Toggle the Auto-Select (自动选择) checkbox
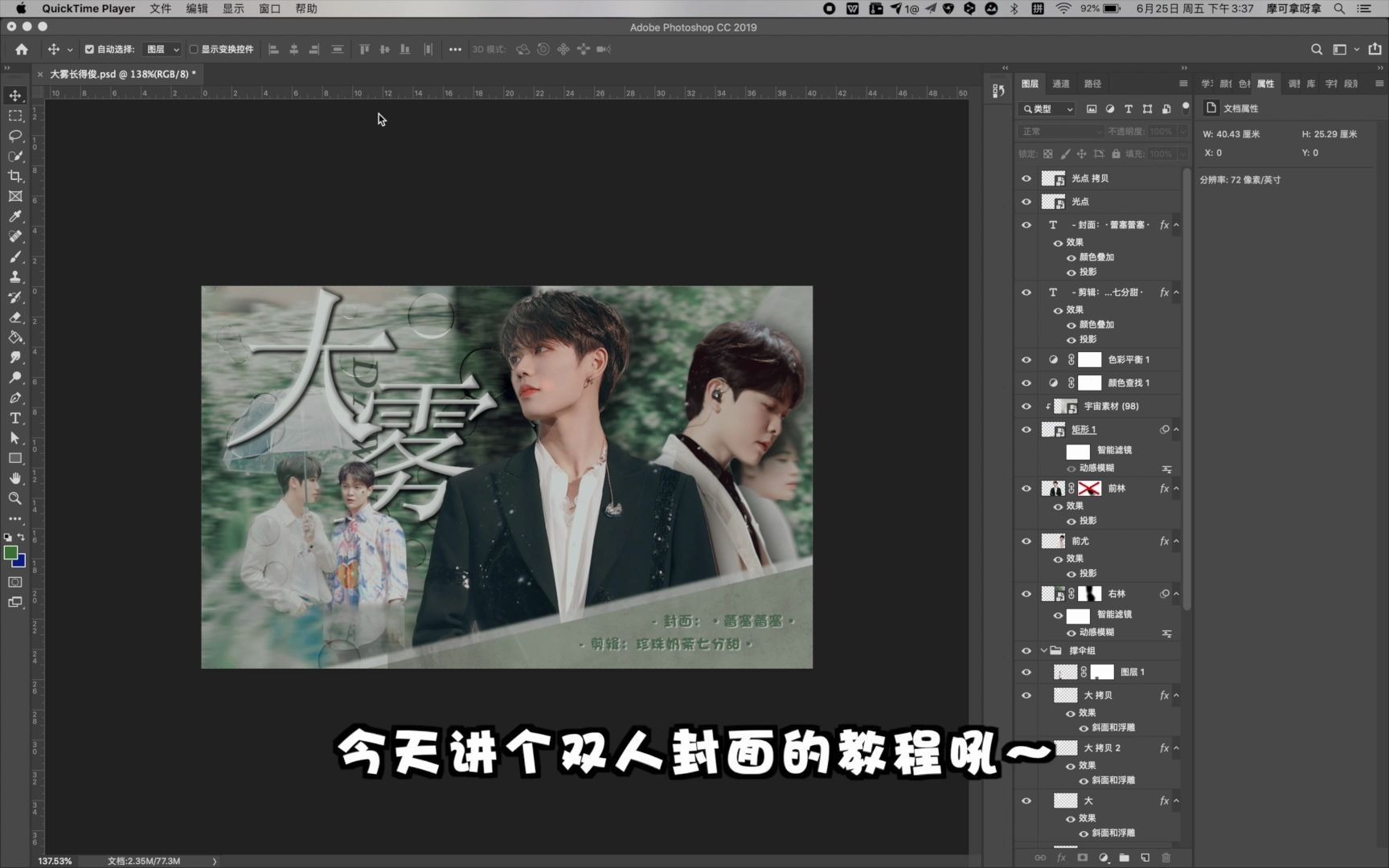The width and height of the screenshot is (1389, 868). coord(89,49)
